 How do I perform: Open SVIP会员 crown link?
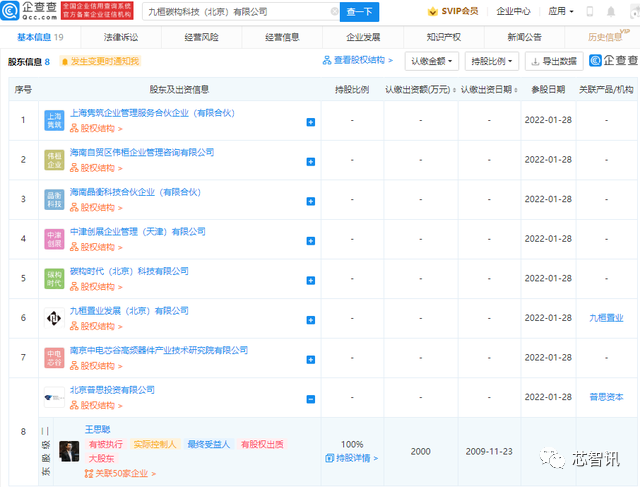(x=453, y=11)
